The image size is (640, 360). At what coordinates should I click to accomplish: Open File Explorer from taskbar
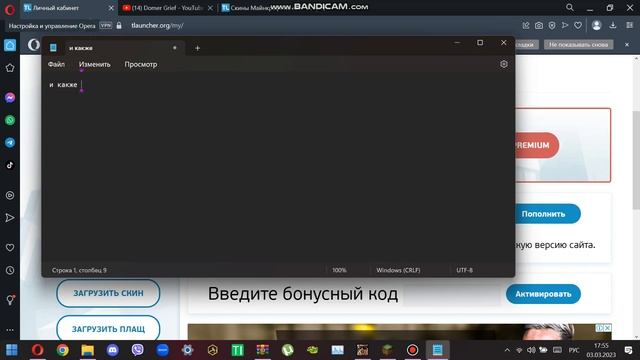87,350
